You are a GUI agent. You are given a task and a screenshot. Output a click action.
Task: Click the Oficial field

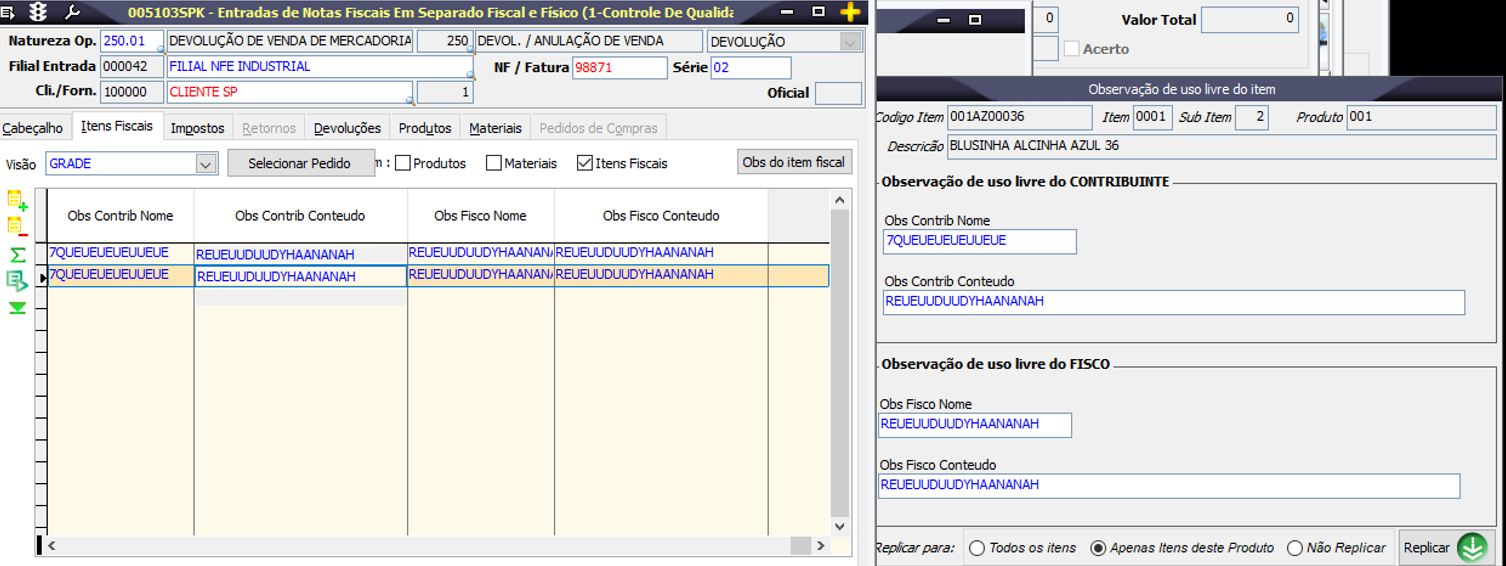pyautogui.click(x=838, y=93)
